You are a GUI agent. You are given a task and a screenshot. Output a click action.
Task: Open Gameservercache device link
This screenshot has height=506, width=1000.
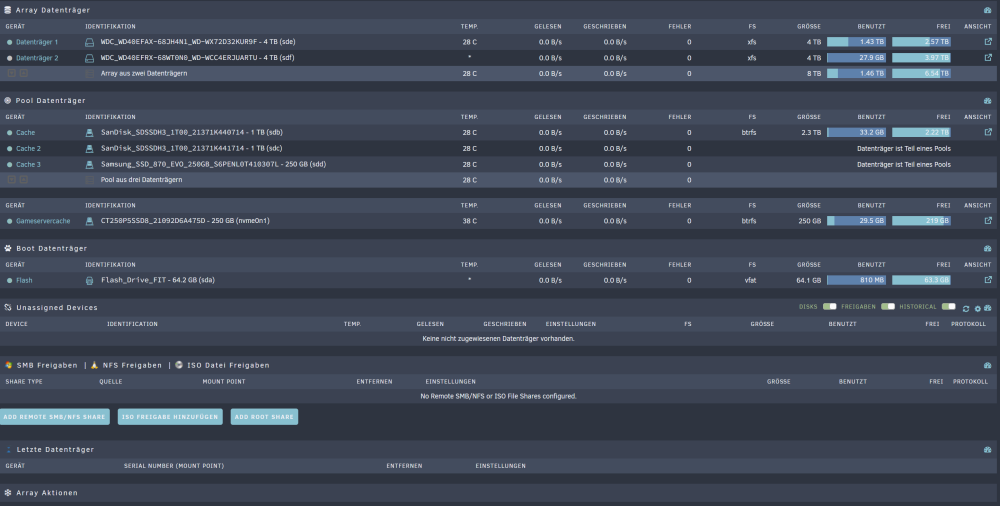43,221
